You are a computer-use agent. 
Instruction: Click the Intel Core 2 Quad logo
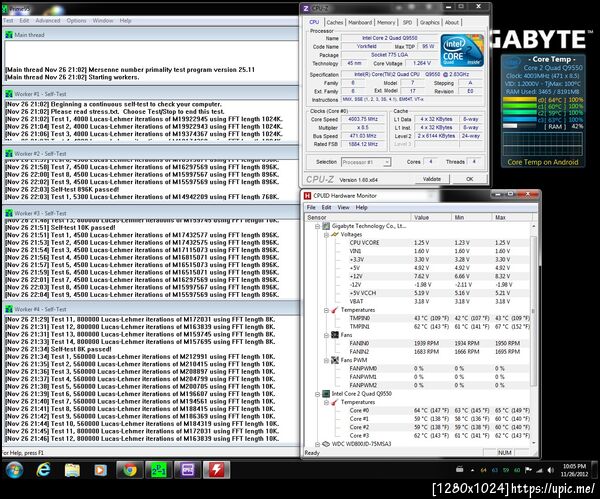(462, 51)
